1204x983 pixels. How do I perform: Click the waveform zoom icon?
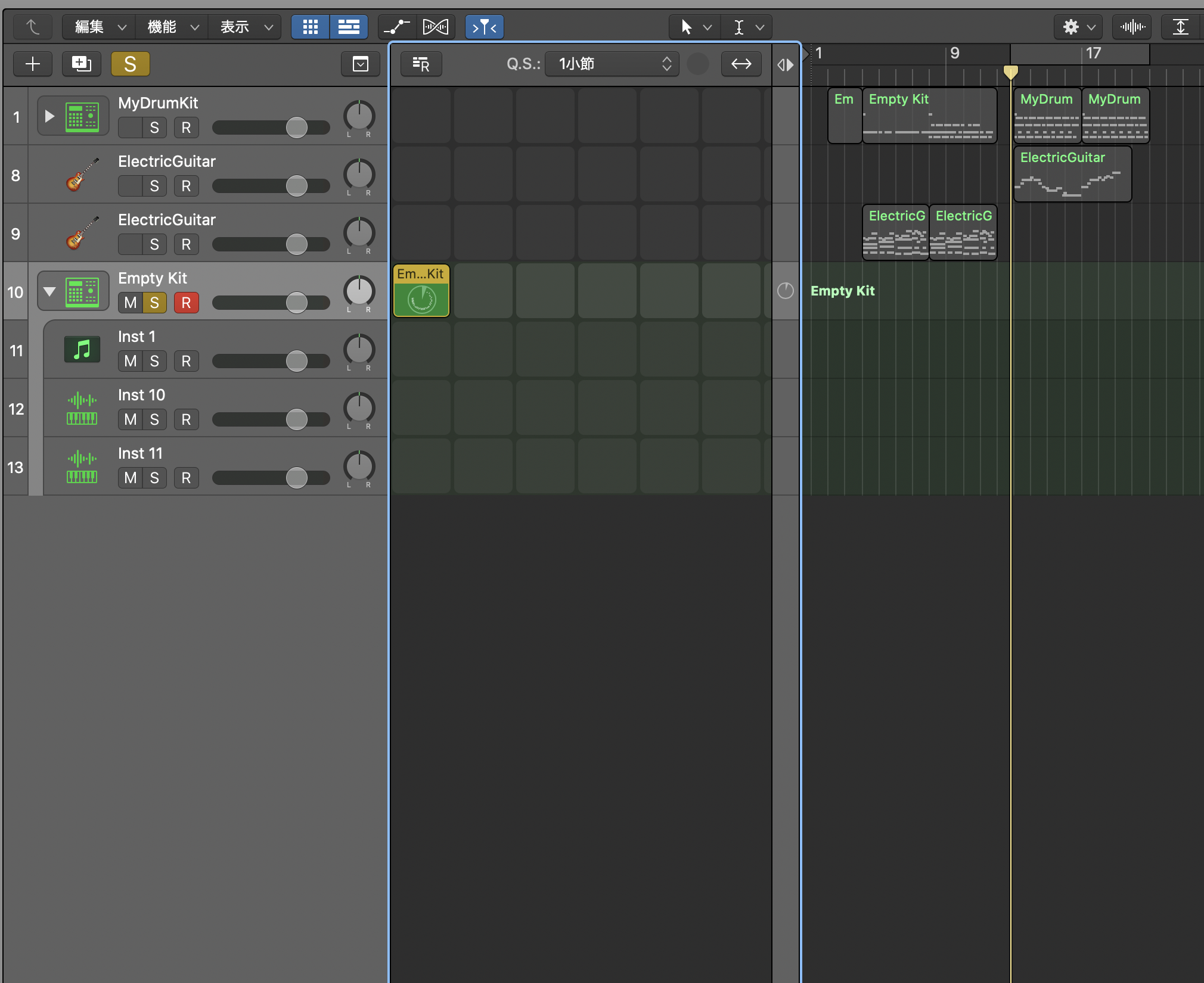coord(1132,27)
